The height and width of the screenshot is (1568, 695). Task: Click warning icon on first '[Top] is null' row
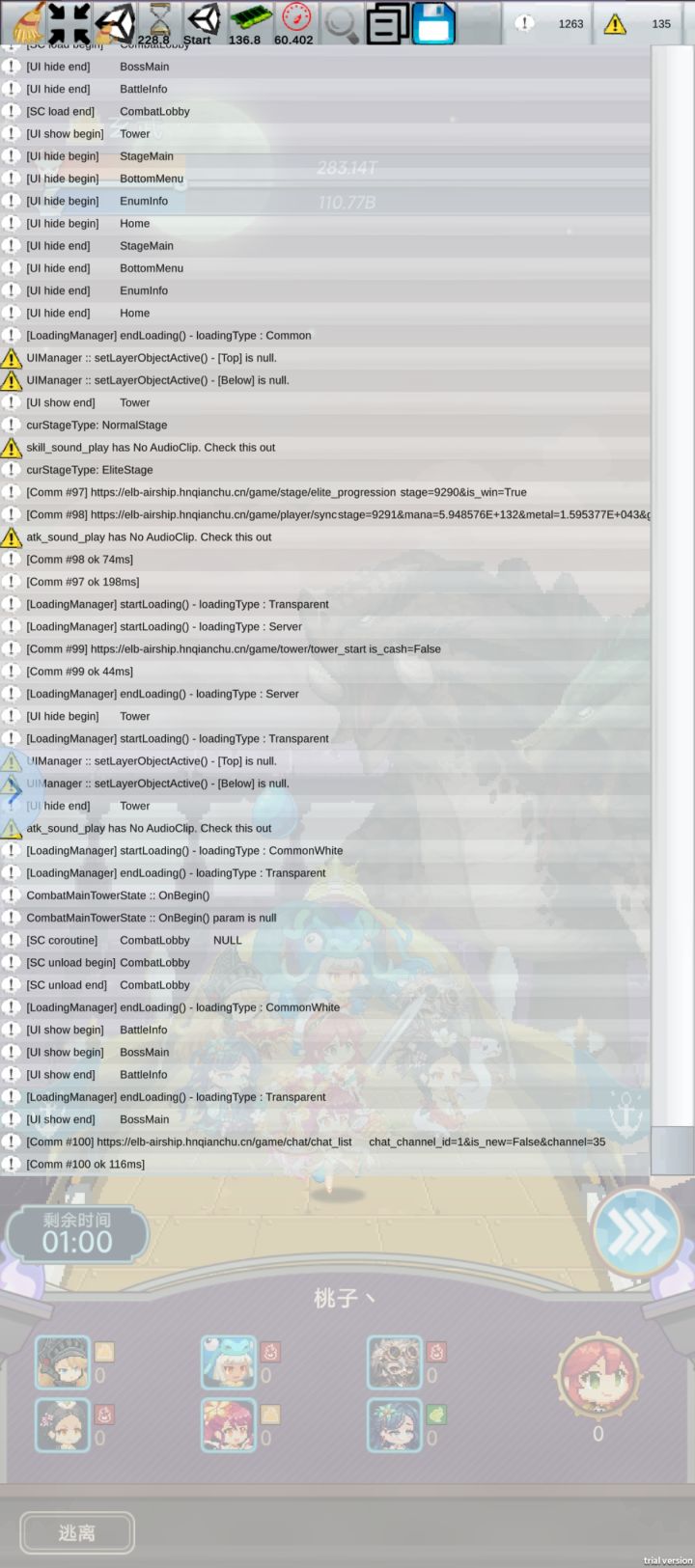pyautogui.click(x=12, y=358)
